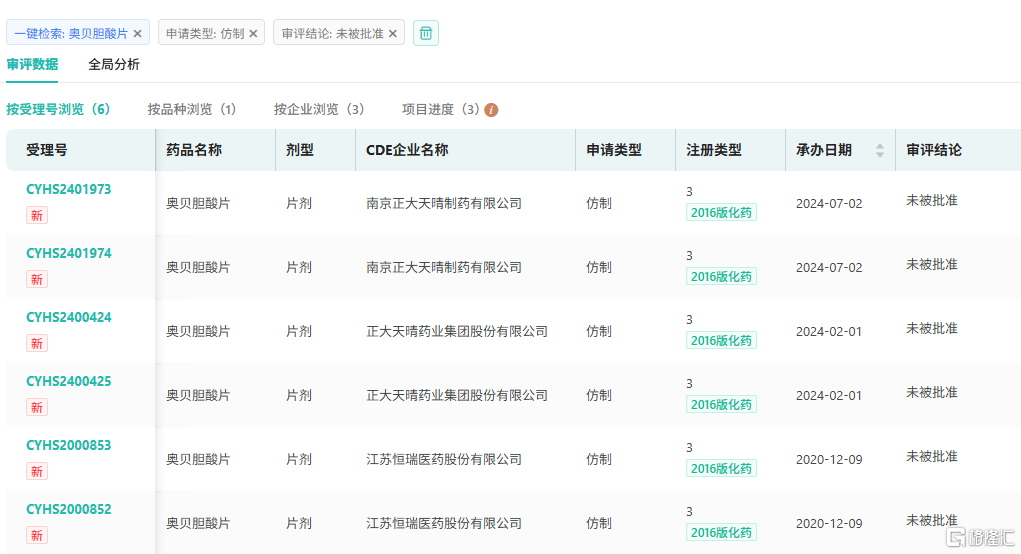The image size is (1021, 554).
Task: Click 新 badge under CYHS2400424
Action: (36, 343)
